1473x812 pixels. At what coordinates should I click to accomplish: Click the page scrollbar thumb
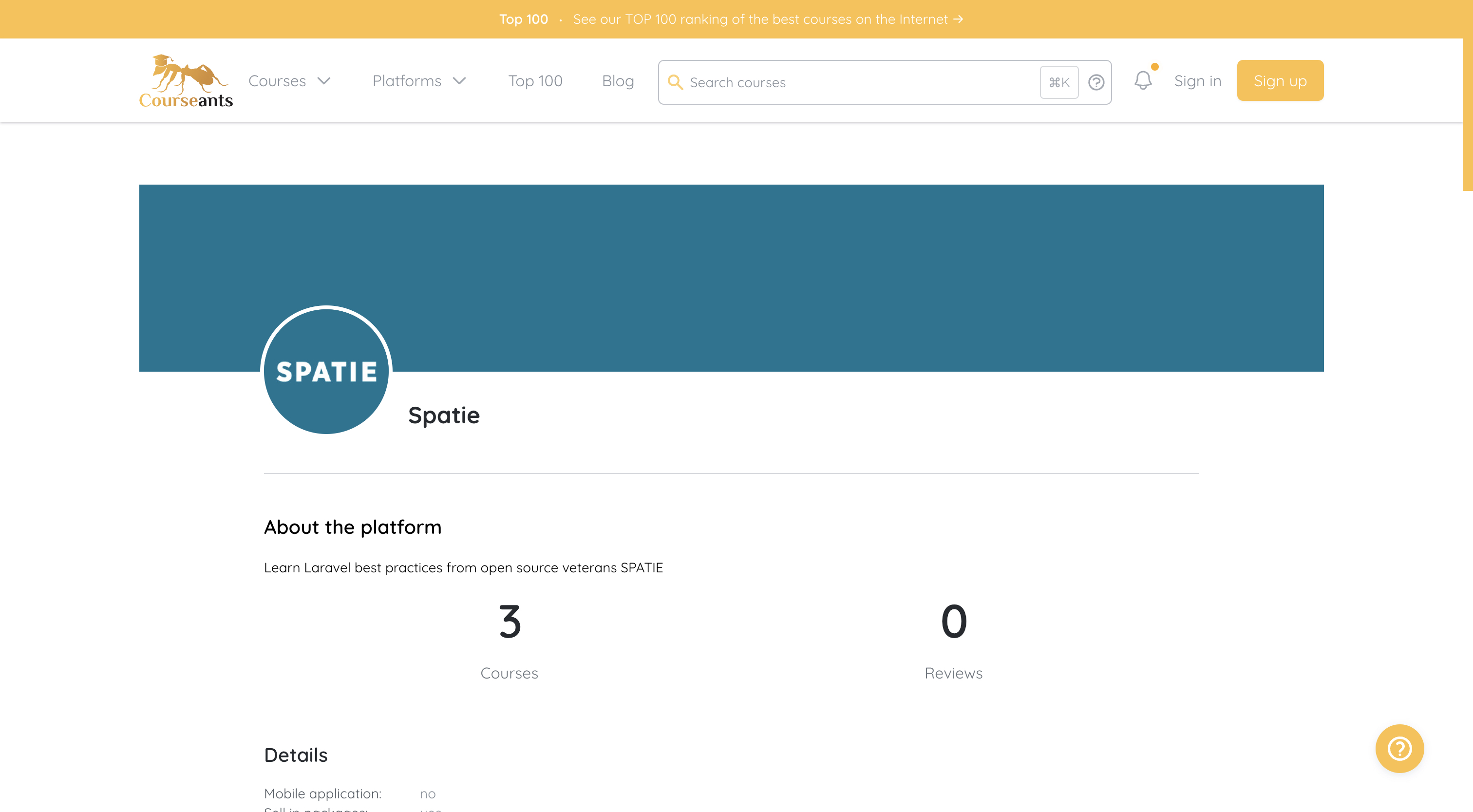click(1468, 96)
